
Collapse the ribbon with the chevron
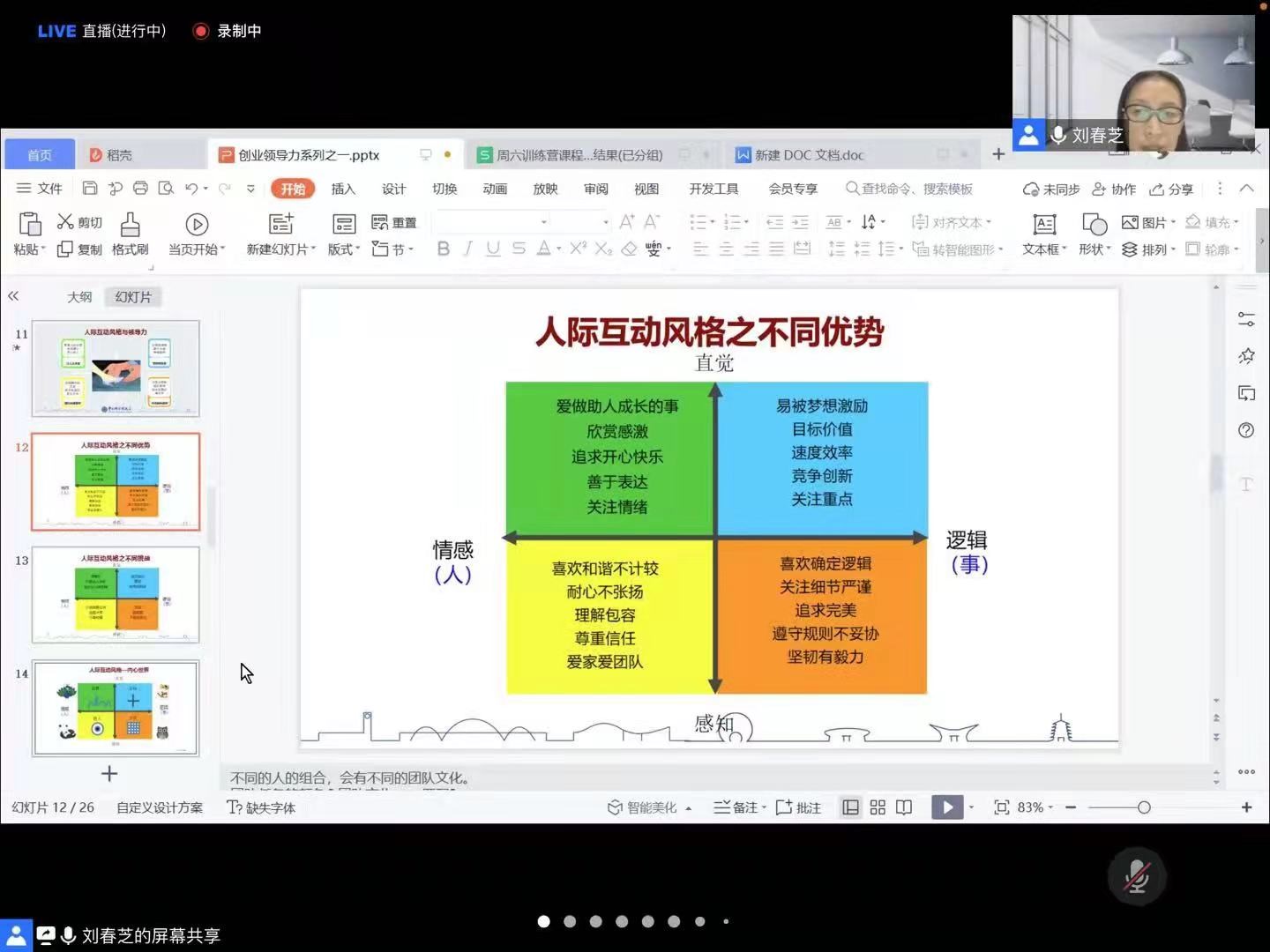click(x=1247, y=188)
